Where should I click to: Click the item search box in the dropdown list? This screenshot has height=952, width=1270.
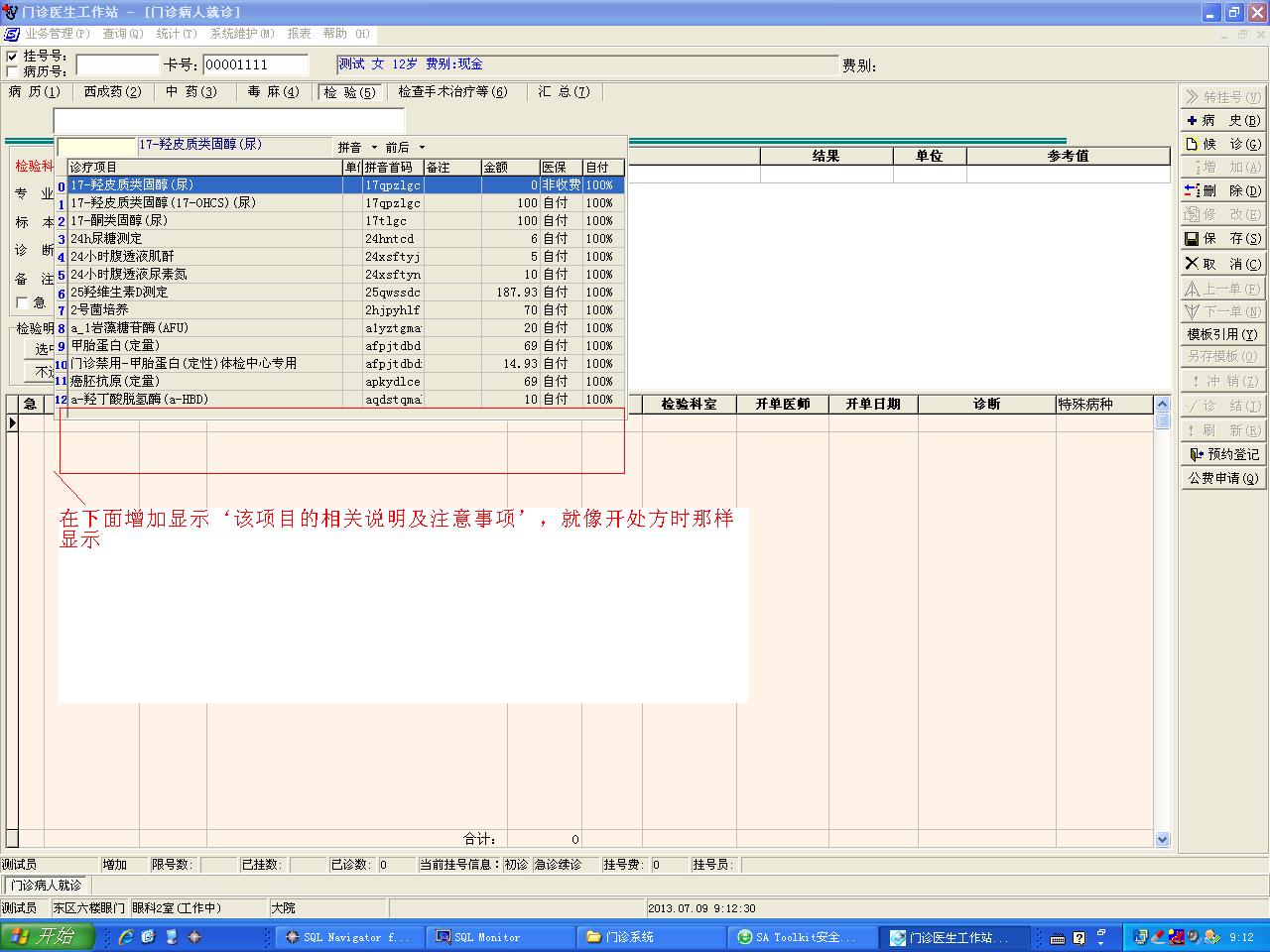[x=96, y=147]
